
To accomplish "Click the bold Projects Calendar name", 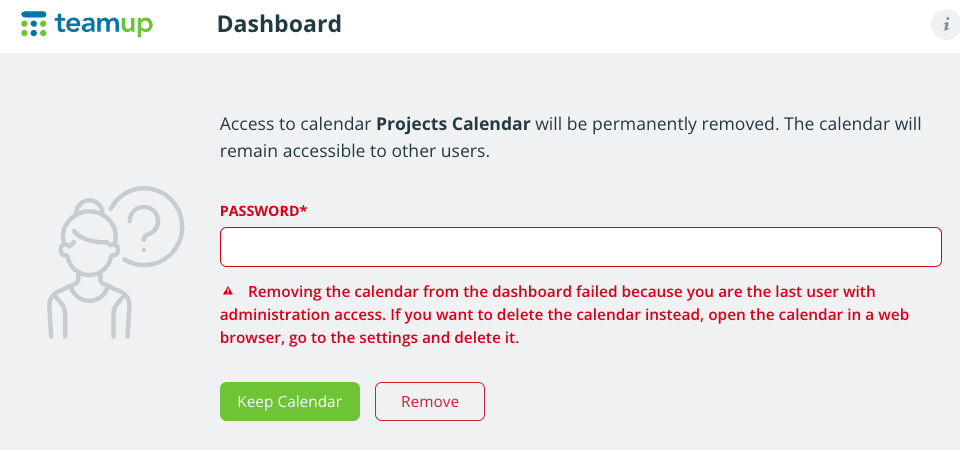I will point(453,124).
